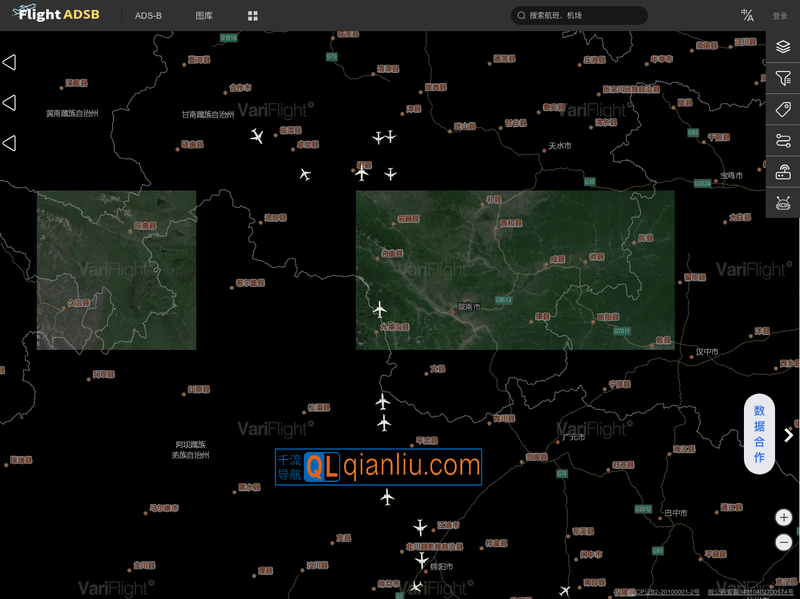The image size is (800, 599).
Task: Expand the bottom left triangle panel arrow
Action: (9, 144)
